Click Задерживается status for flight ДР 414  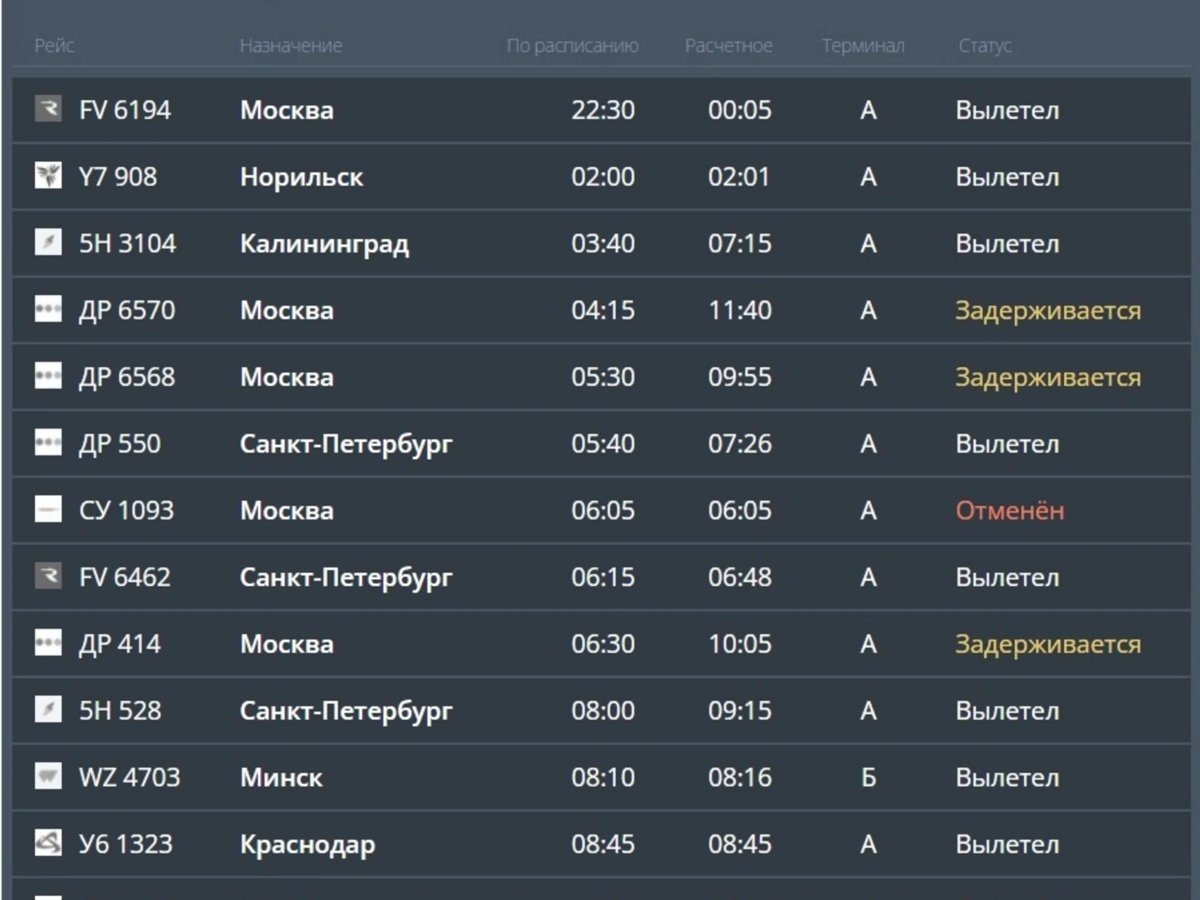[x=1047, y=645]
